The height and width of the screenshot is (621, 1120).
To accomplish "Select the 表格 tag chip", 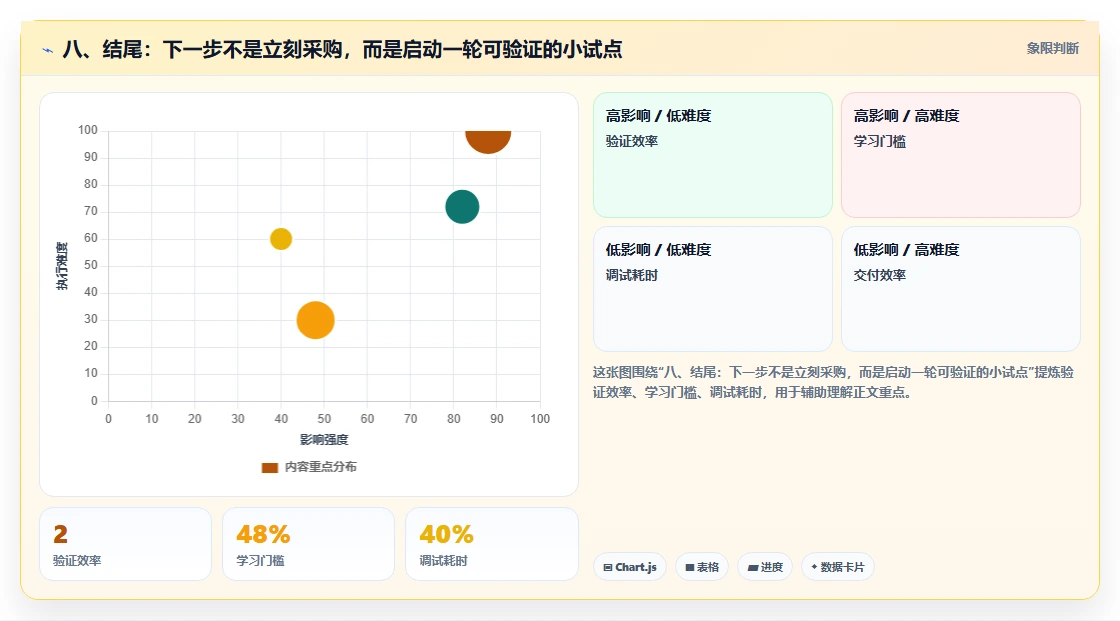I will coord(702,567).
